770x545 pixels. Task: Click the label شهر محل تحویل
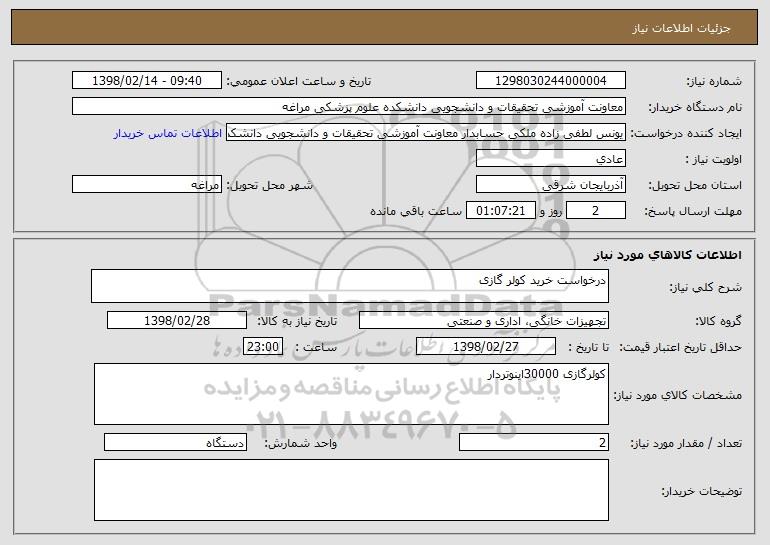[269, 186]
